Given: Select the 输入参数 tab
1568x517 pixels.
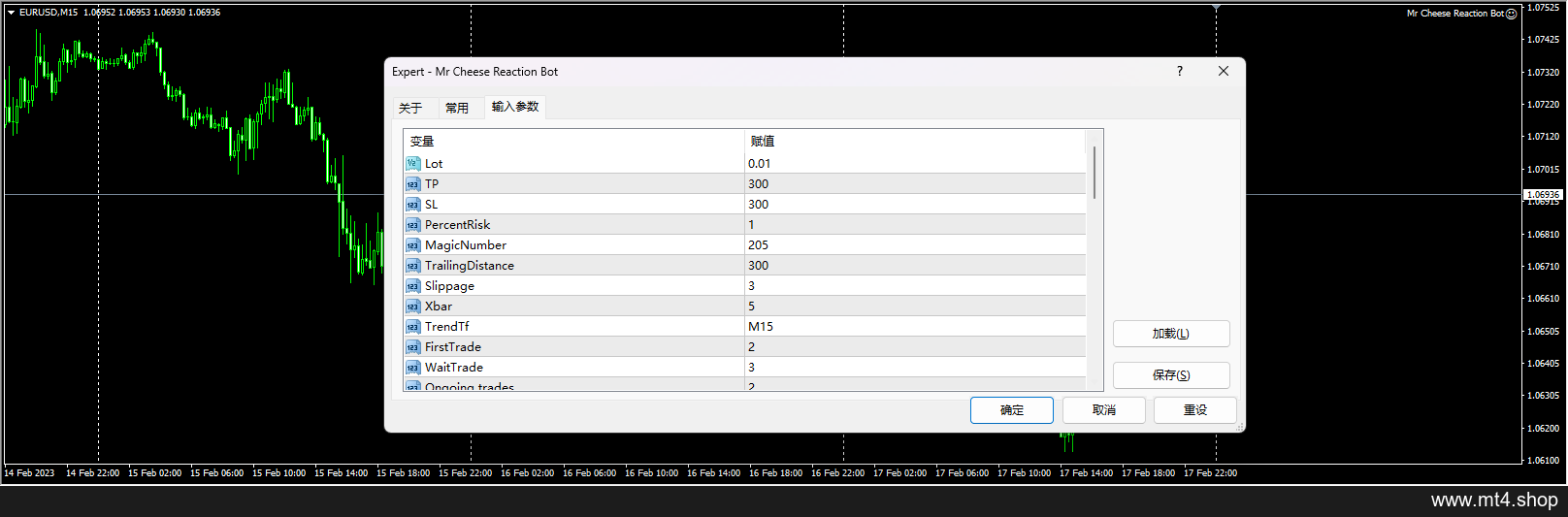Looking at the screenshot, I should (515, 107).
